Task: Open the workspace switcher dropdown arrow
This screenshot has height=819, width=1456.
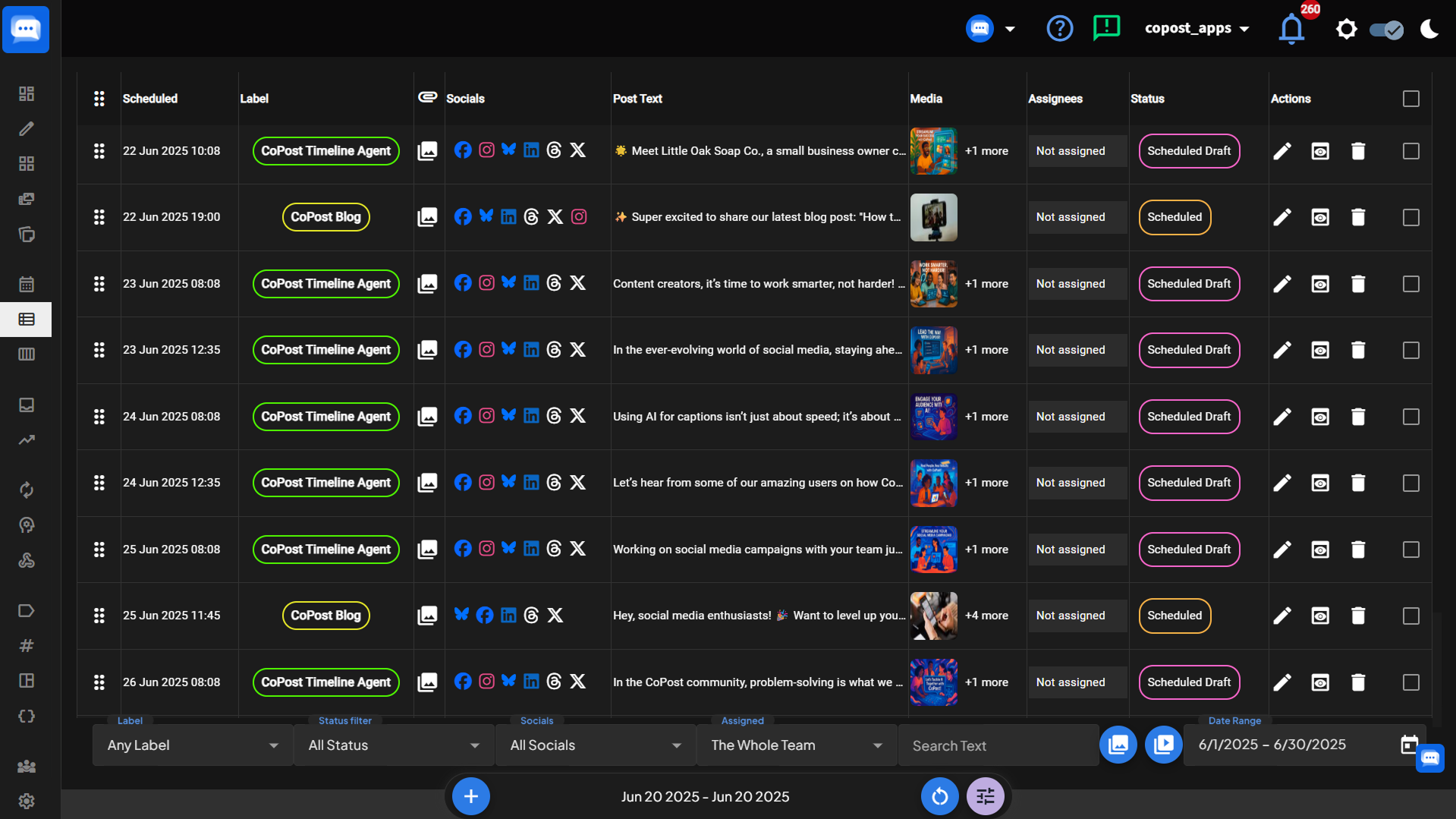Action: click(1010, 29)
